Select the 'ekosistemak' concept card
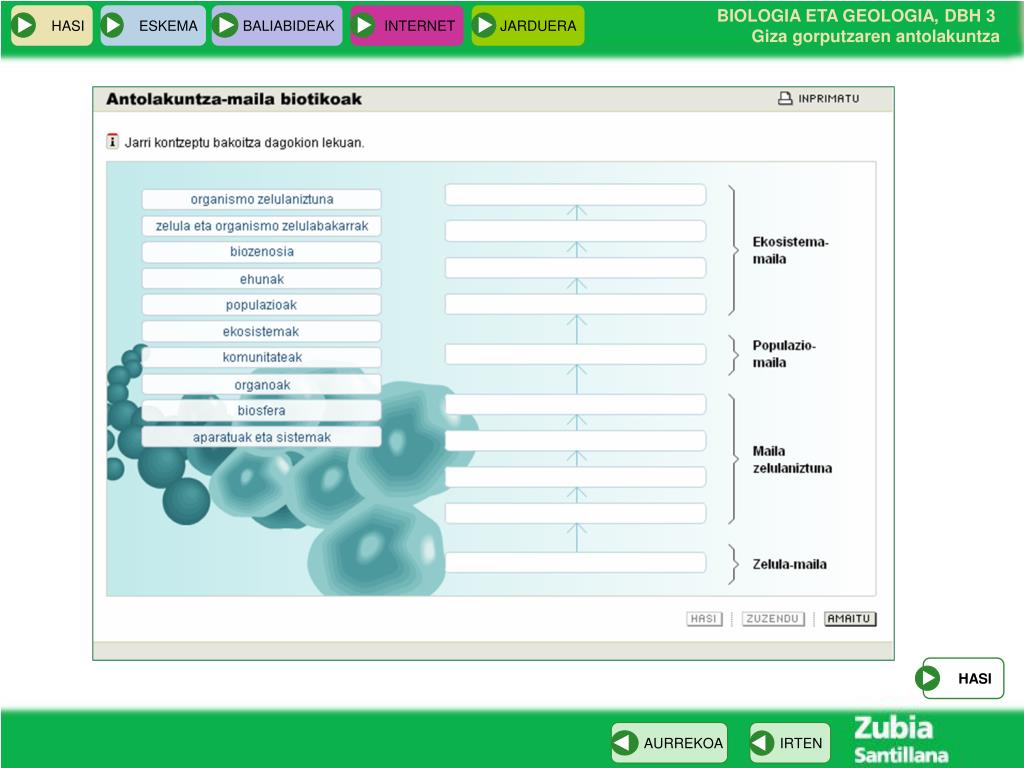 (x=261, y=331)
